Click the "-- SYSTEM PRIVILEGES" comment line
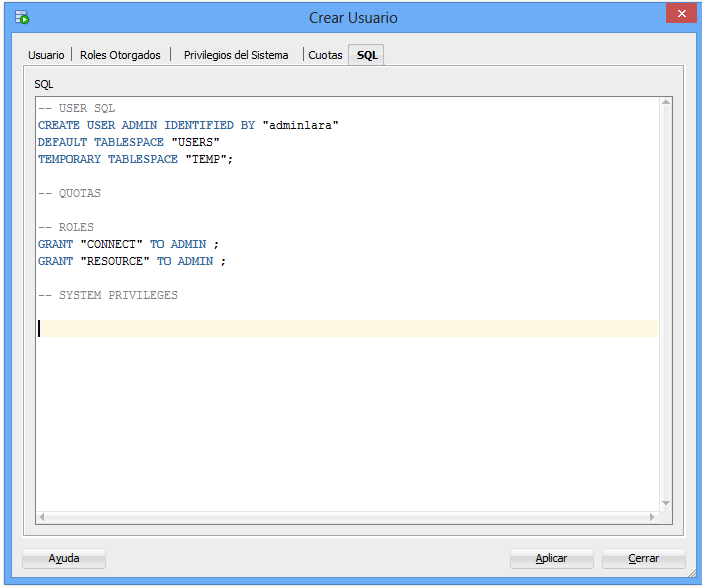This screenshot has height=587, width=702. 108,296
